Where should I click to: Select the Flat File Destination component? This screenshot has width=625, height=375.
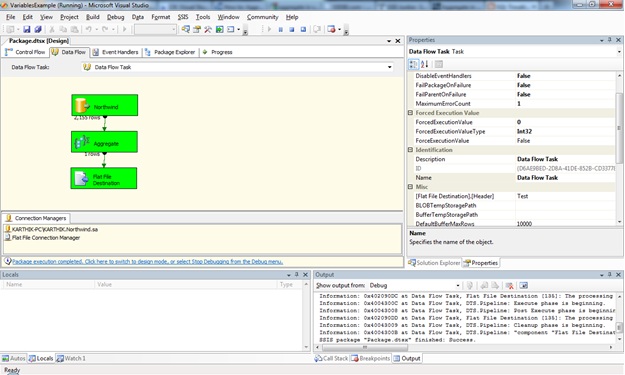coord(104,178)
